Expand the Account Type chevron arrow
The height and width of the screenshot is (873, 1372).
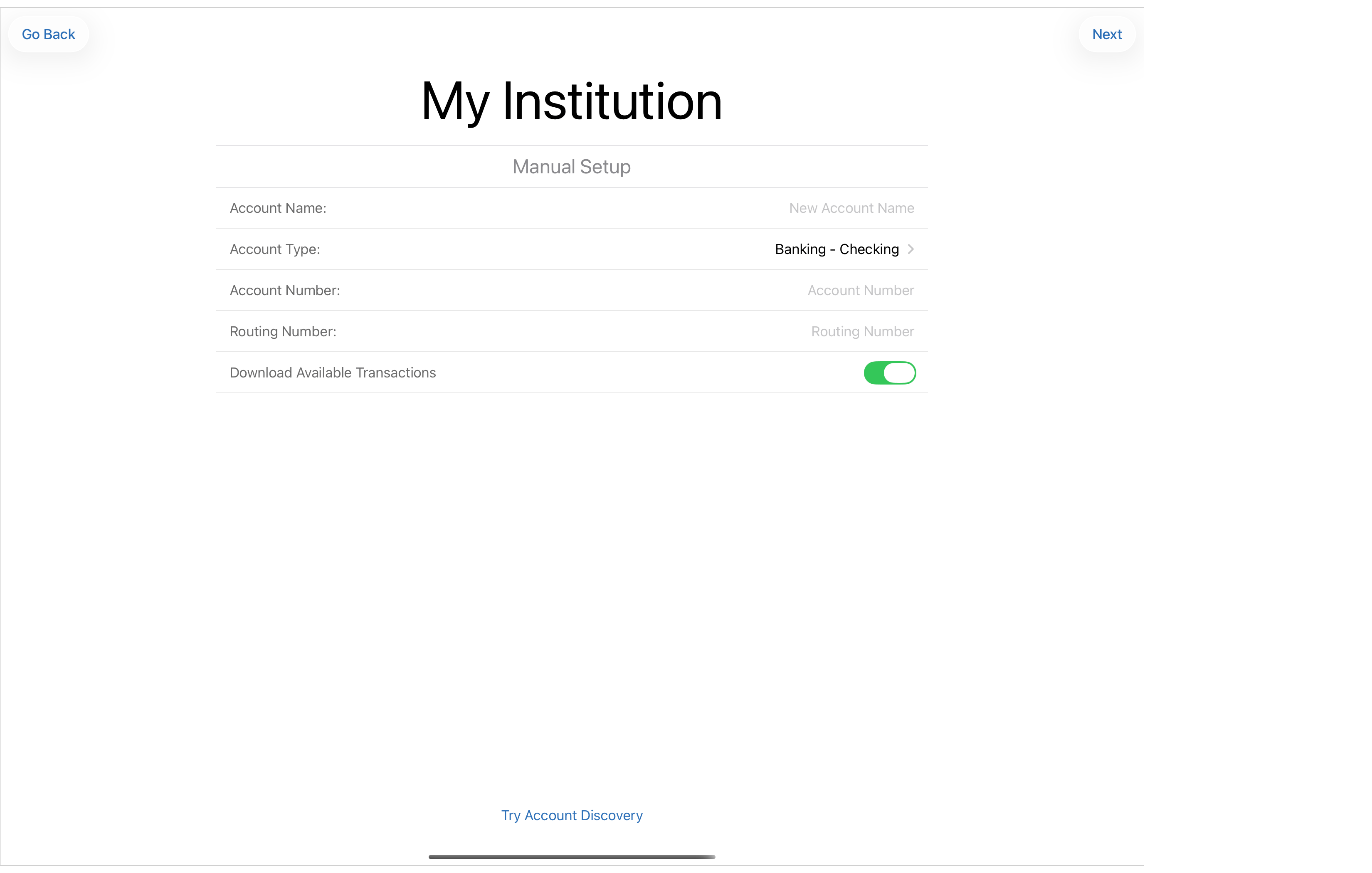coord(911,249)
